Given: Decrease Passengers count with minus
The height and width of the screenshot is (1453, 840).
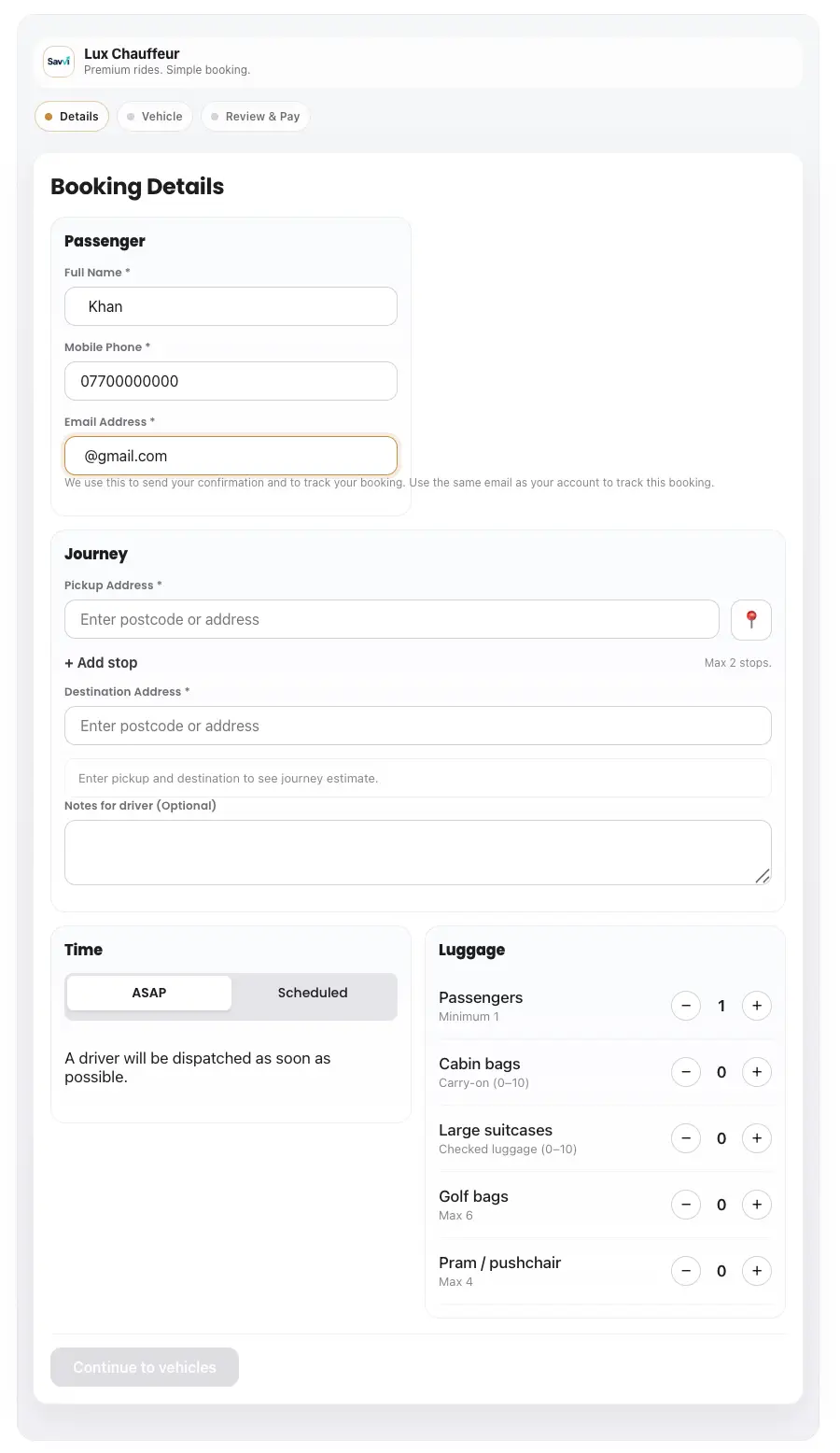Looking at the screenshot, I should (686, 1006).
